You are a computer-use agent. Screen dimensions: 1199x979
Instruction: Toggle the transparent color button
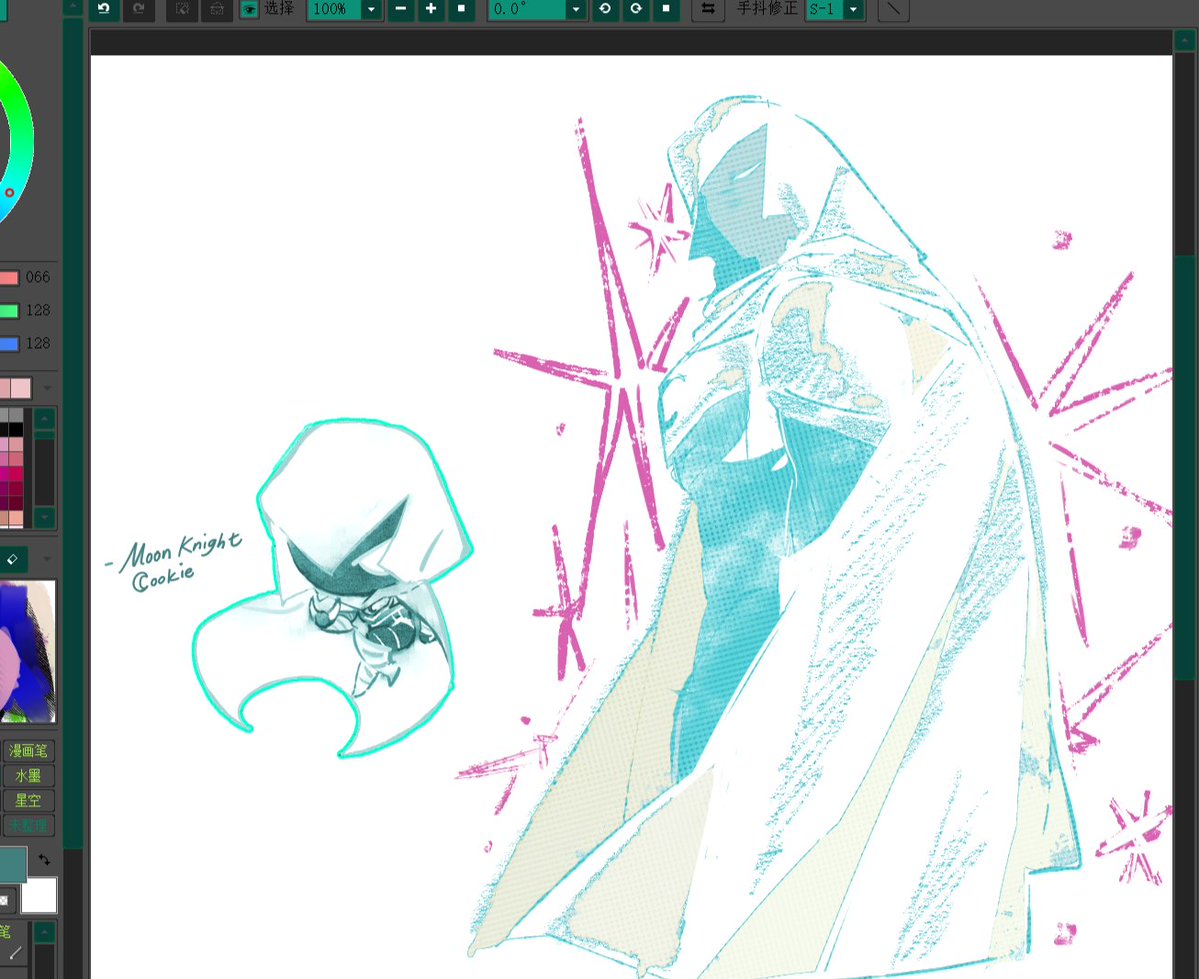4,900
